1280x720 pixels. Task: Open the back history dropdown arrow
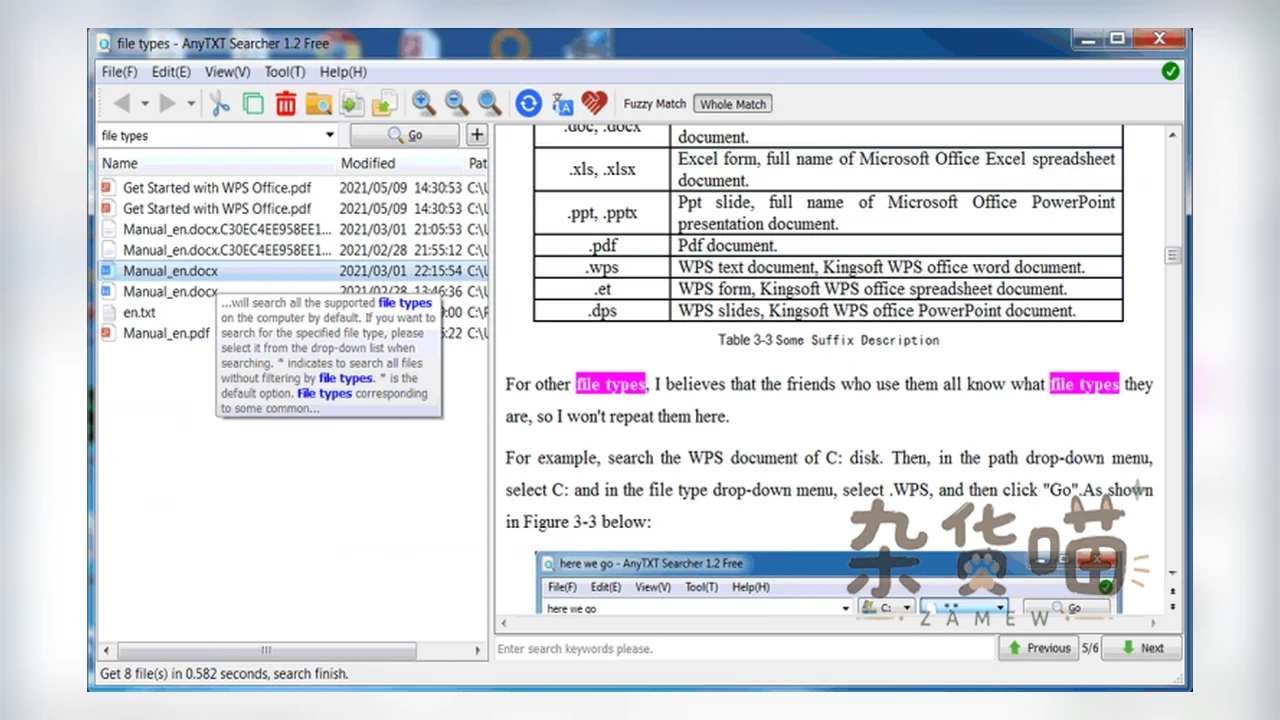click(144, 104)
